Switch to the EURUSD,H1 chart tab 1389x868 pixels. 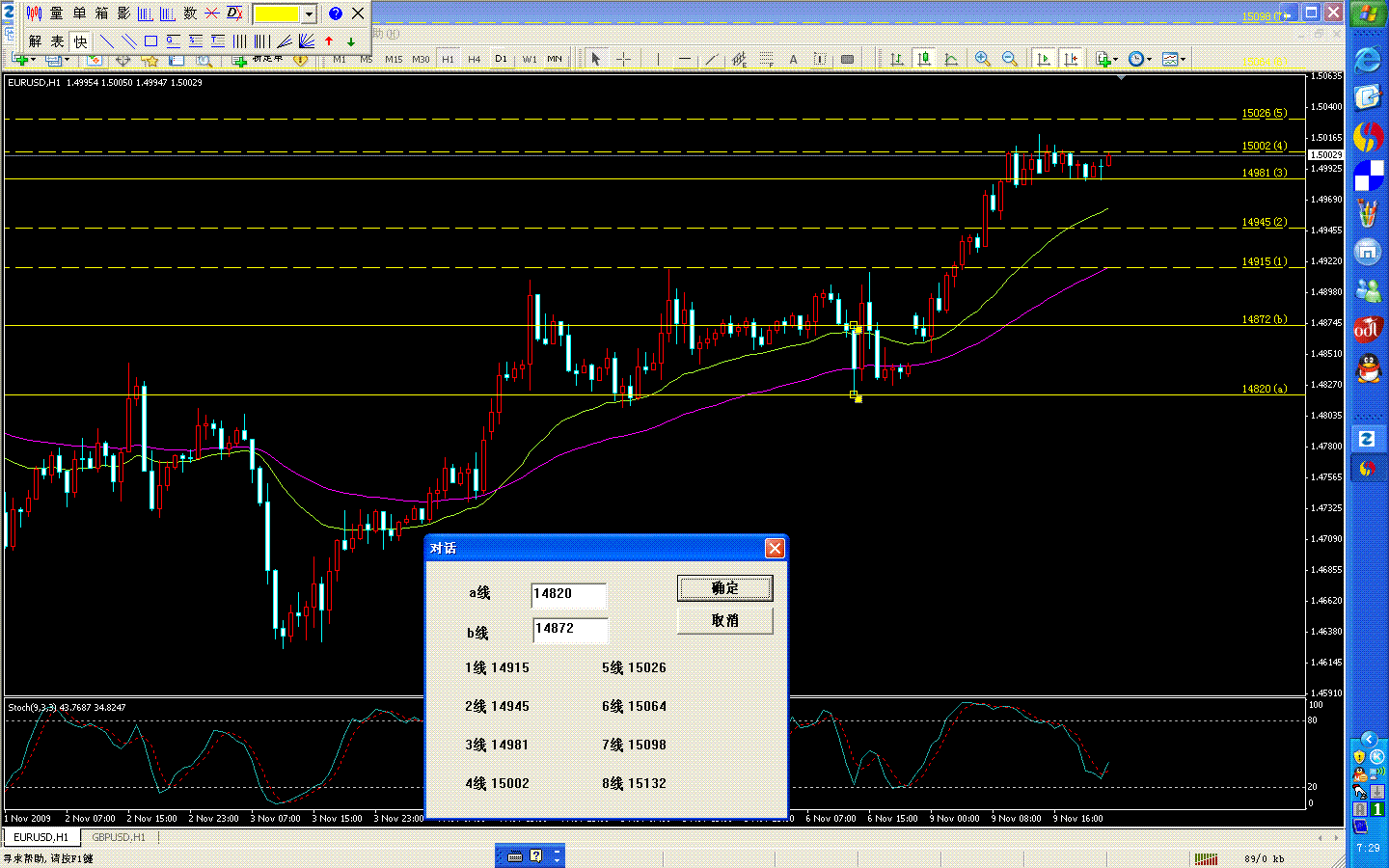click(x=41, y=837)
